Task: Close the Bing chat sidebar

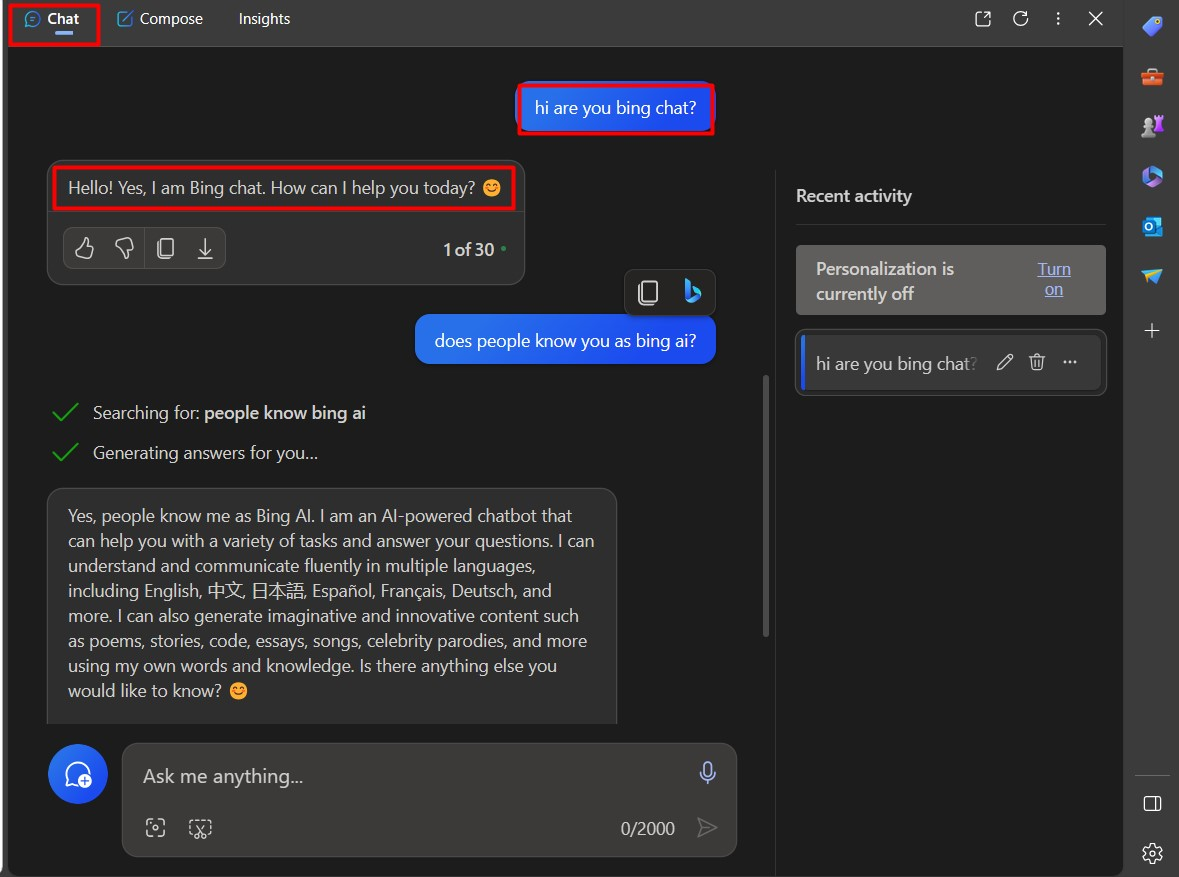Action: tap(1096, 19)
